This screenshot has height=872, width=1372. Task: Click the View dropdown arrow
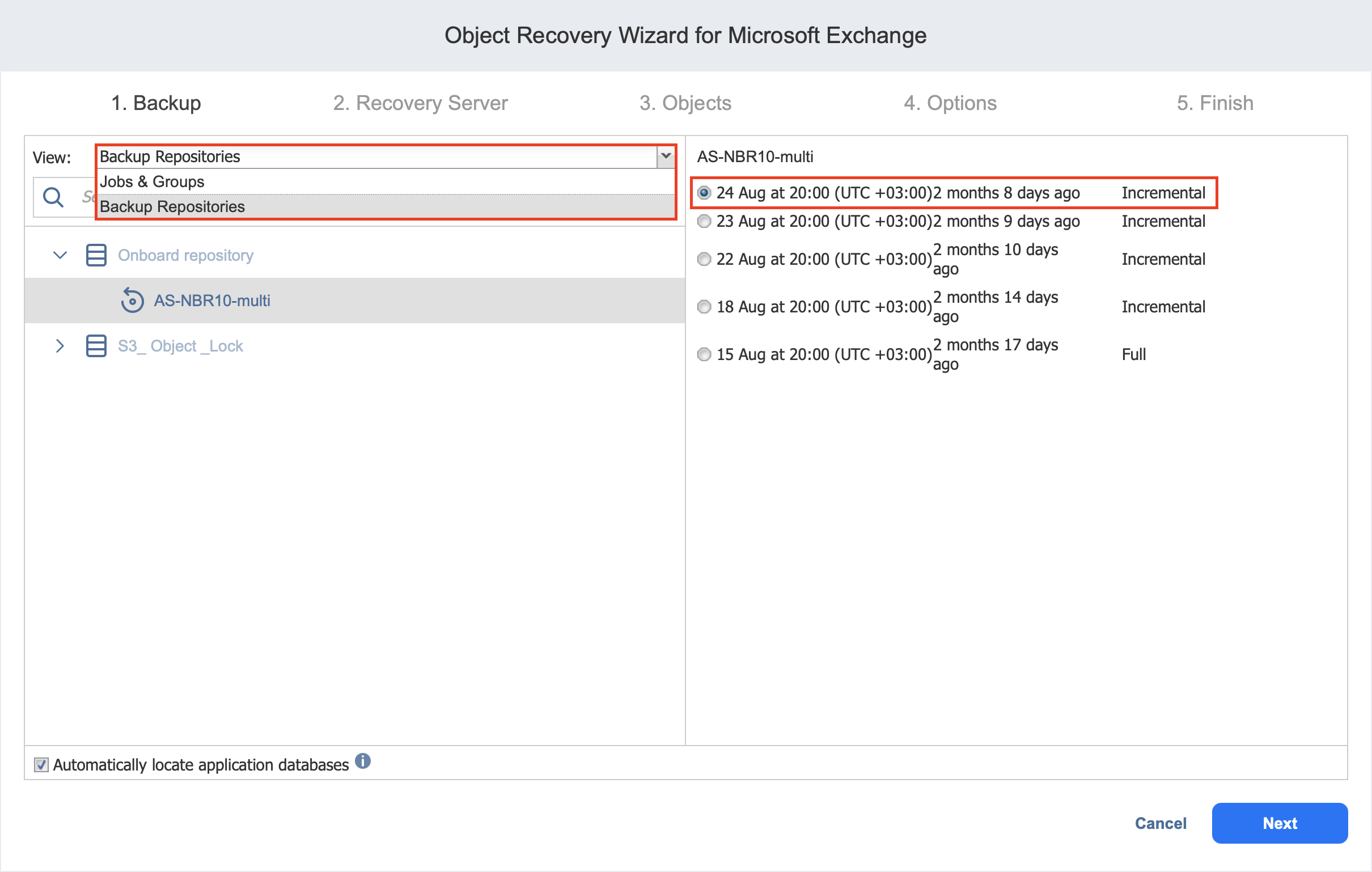tap(666, 156)
